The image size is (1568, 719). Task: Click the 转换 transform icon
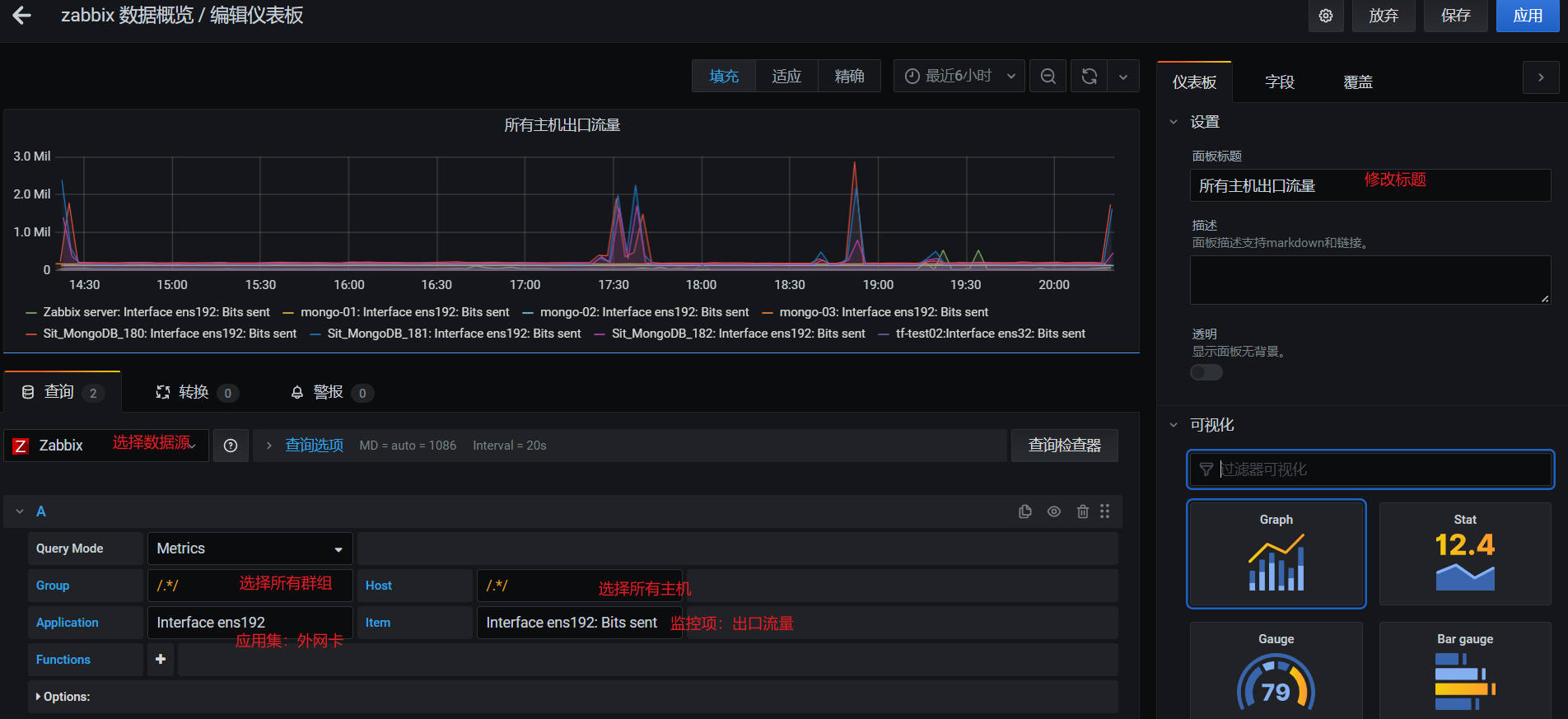(163, 392)
